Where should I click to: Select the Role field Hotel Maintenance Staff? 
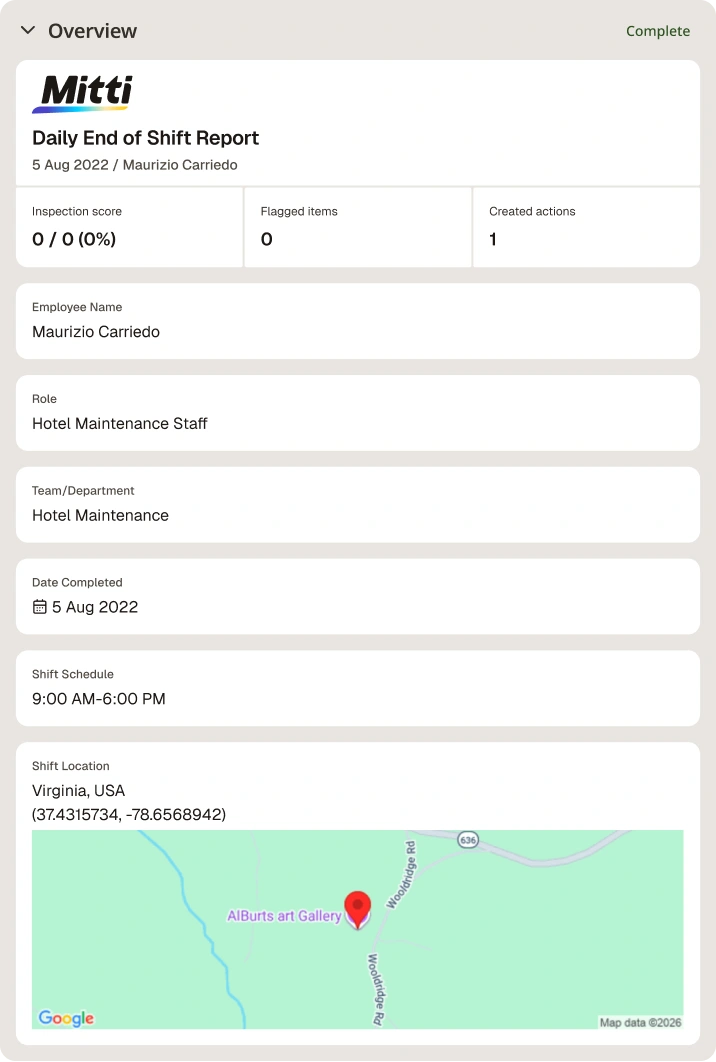(x=358, y=413)
